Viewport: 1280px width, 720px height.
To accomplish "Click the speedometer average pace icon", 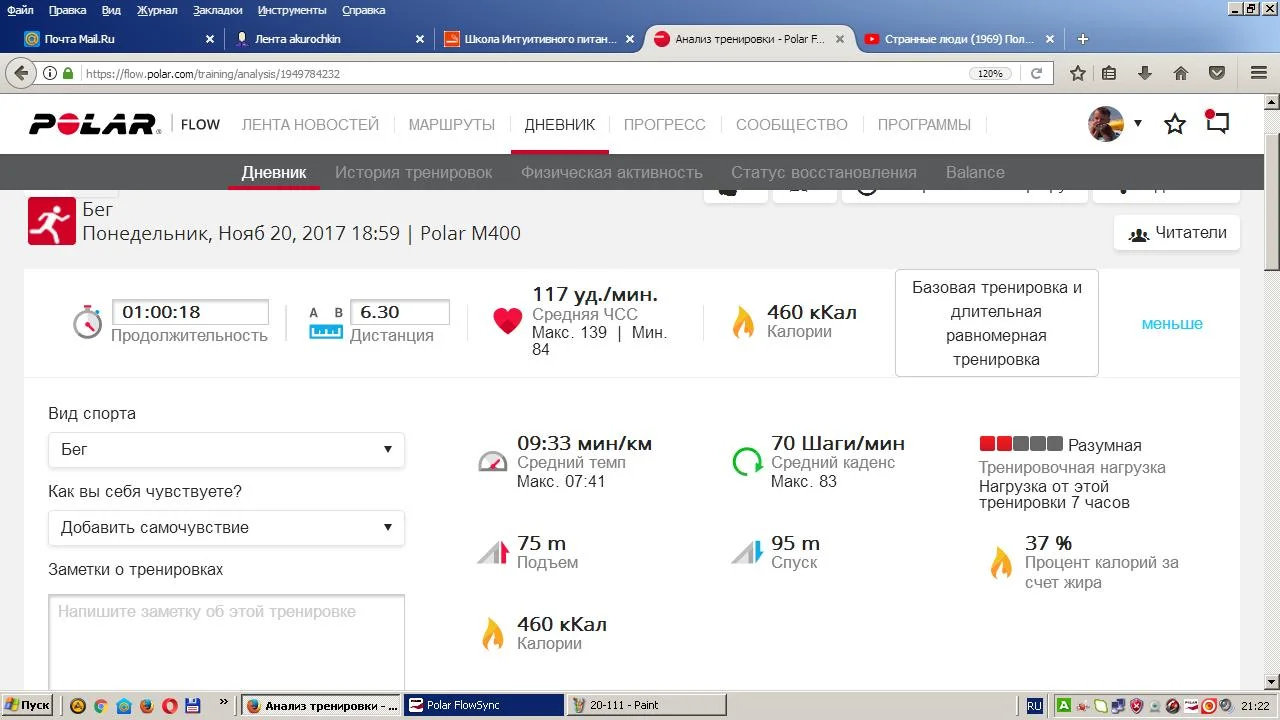I will click(x=492, y=462).
